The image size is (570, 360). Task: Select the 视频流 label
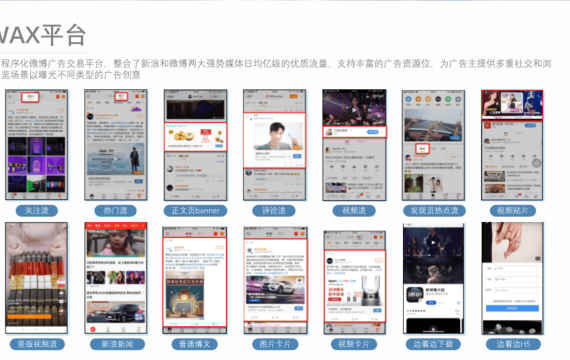(x=354, y=211)
